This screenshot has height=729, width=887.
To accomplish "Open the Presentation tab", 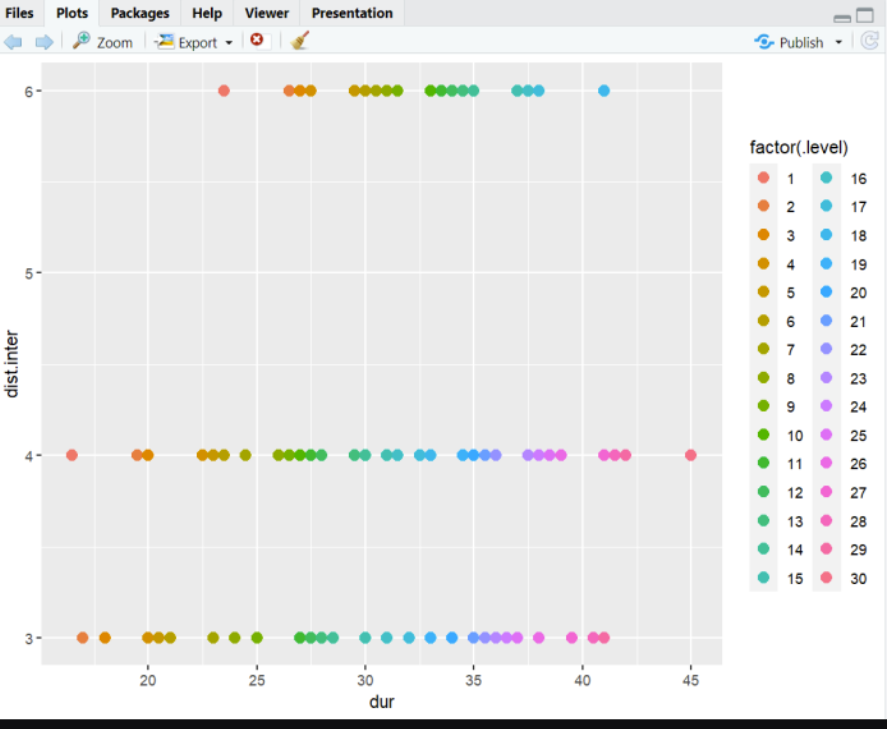I will pos(352,13).
